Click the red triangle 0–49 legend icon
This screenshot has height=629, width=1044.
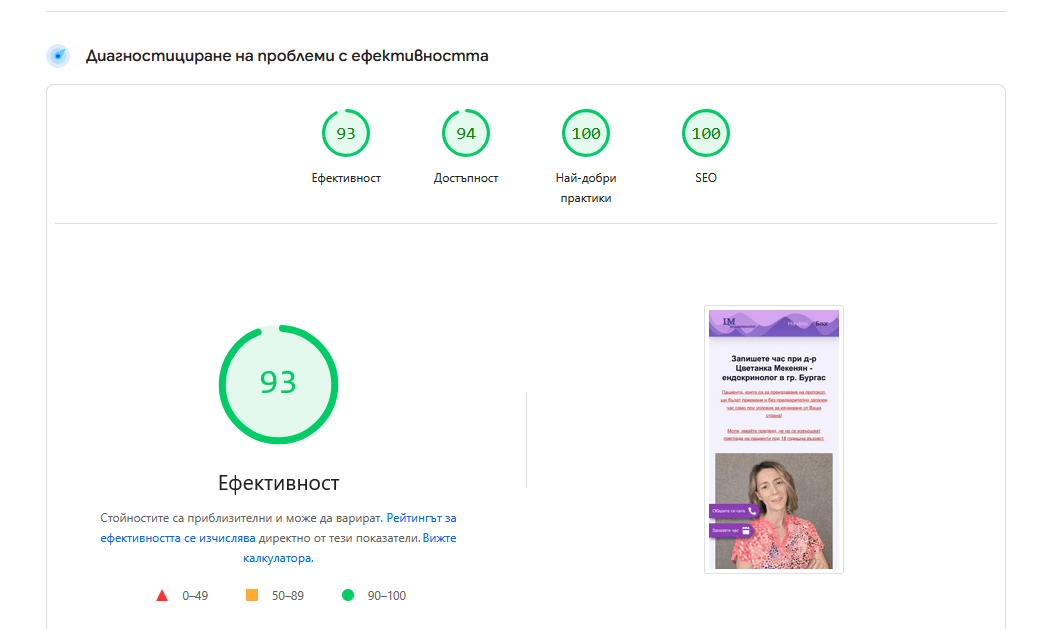pos(162,596)
